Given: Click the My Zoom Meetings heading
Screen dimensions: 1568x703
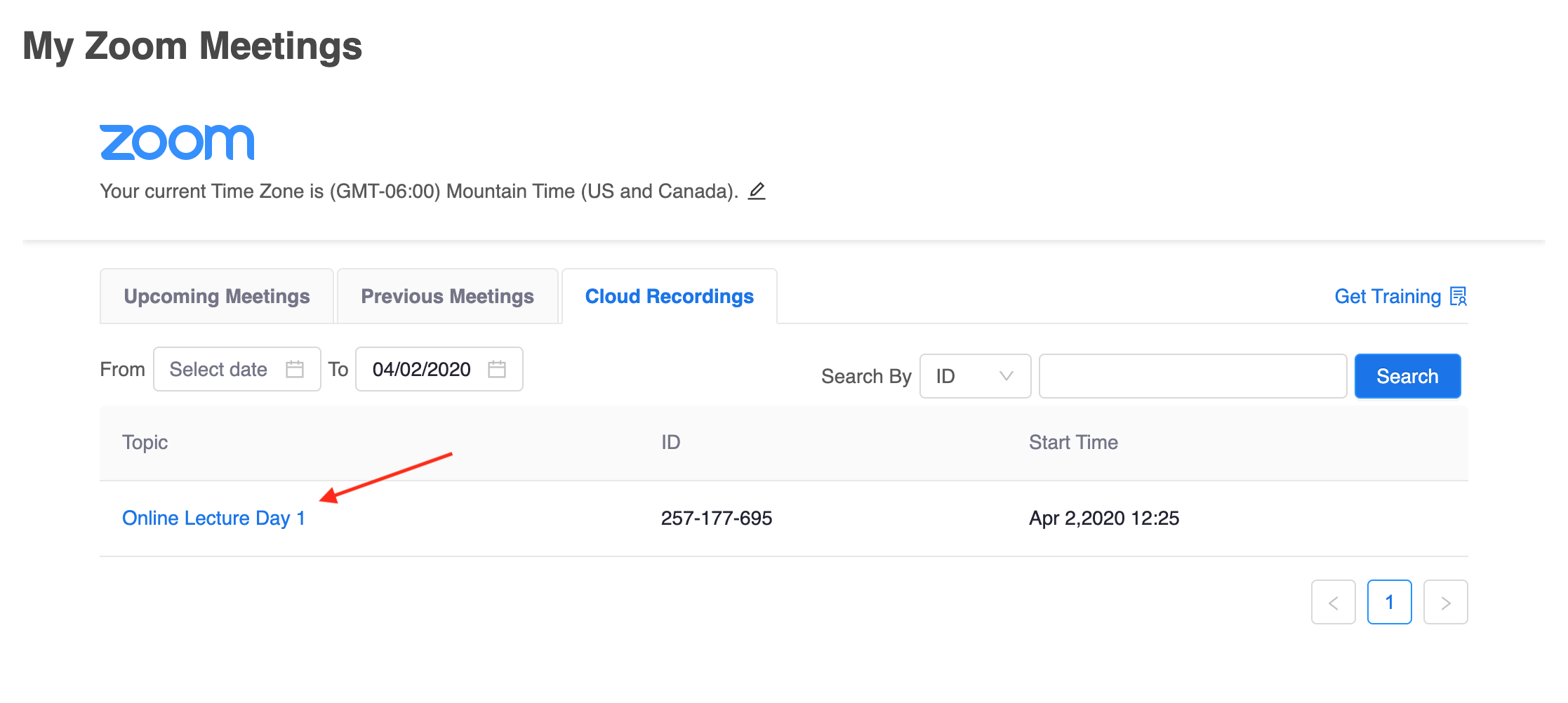Looking at the screenshot, I should pos(192,46).
